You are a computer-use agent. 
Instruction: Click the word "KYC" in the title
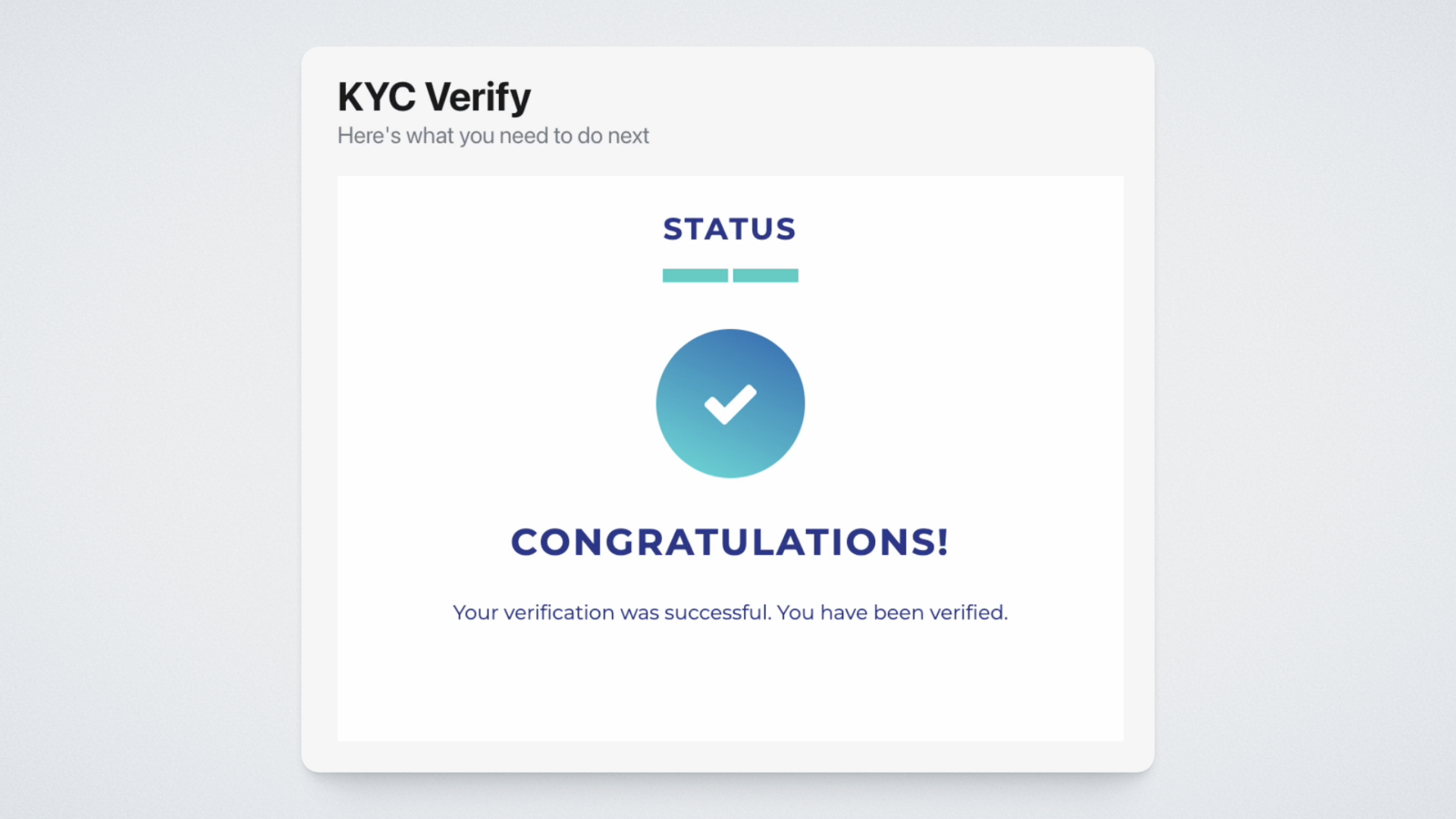coord(377,97)
